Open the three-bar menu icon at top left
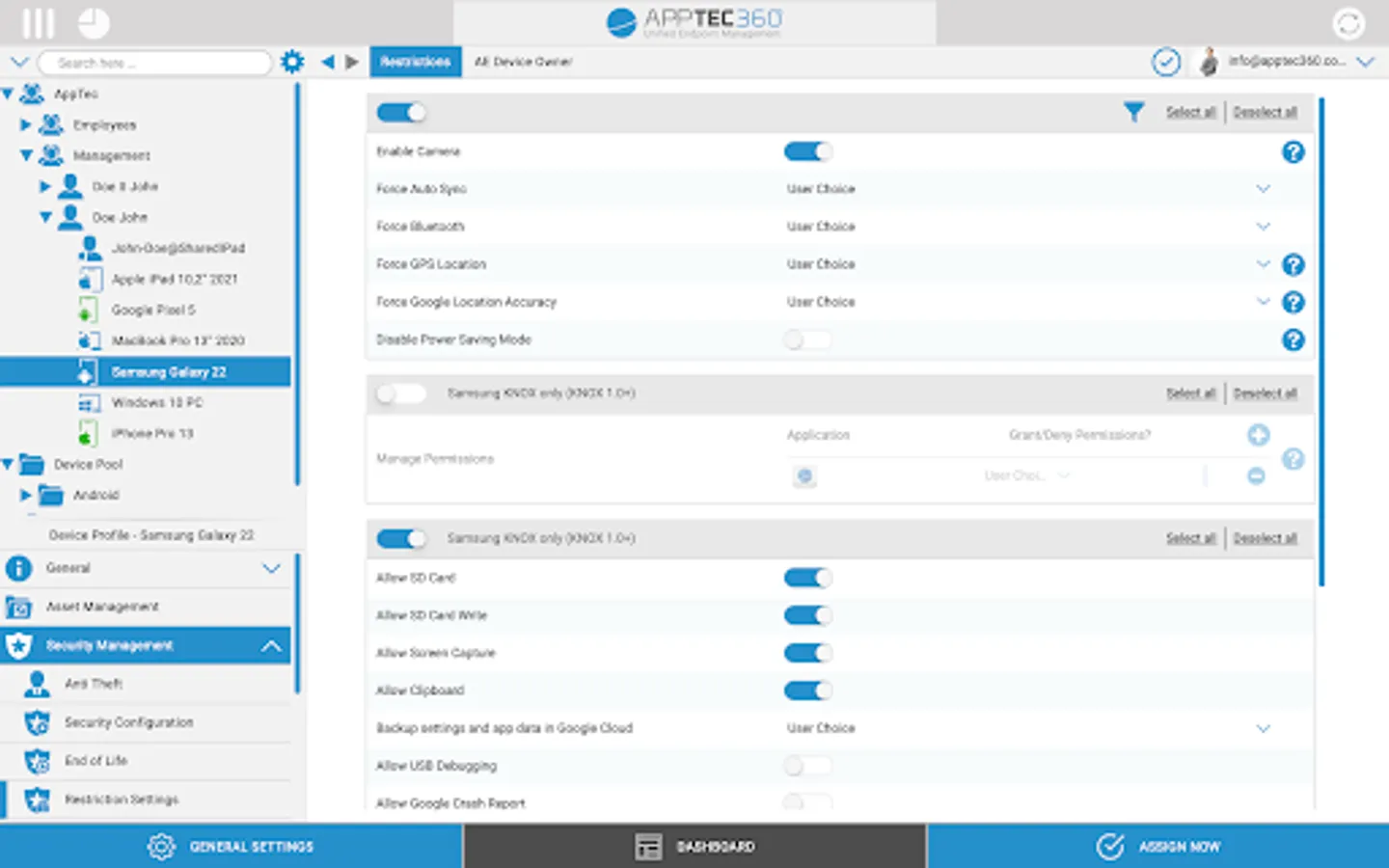The width and height of the screenshot is (1389, 868). click(x=39, y=22)
